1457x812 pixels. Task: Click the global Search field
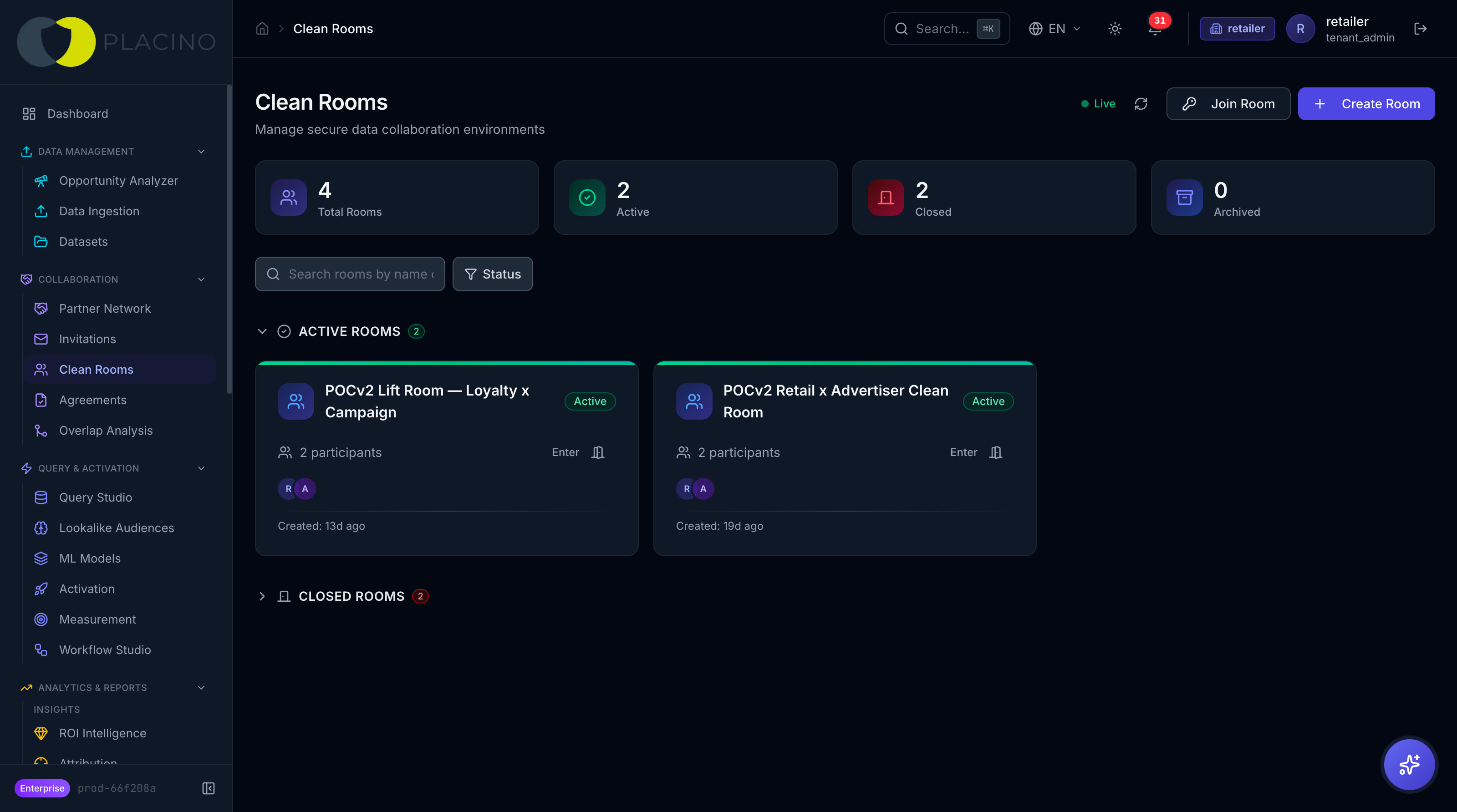pyautogui.click(x=947, y=28)
